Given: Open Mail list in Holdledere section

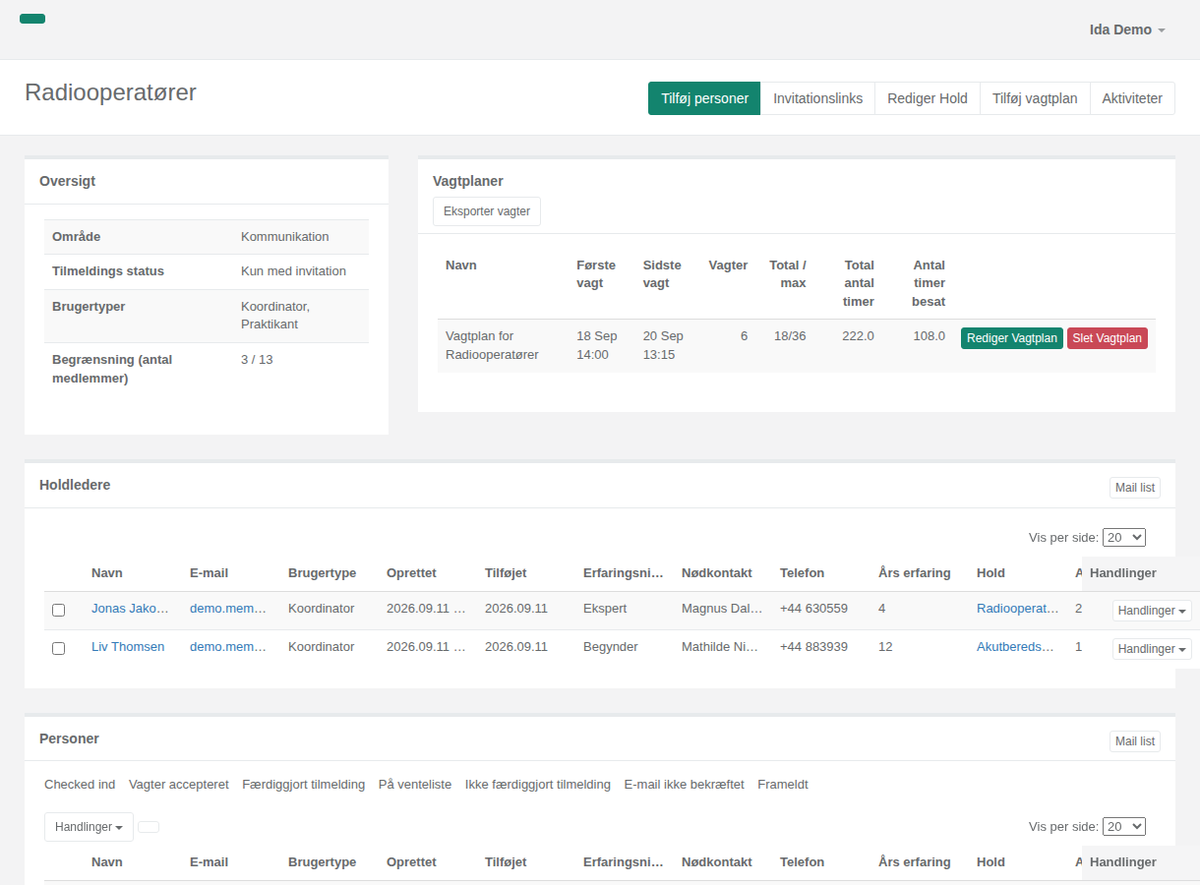Looking at the screenshot, I should 1135,488.
